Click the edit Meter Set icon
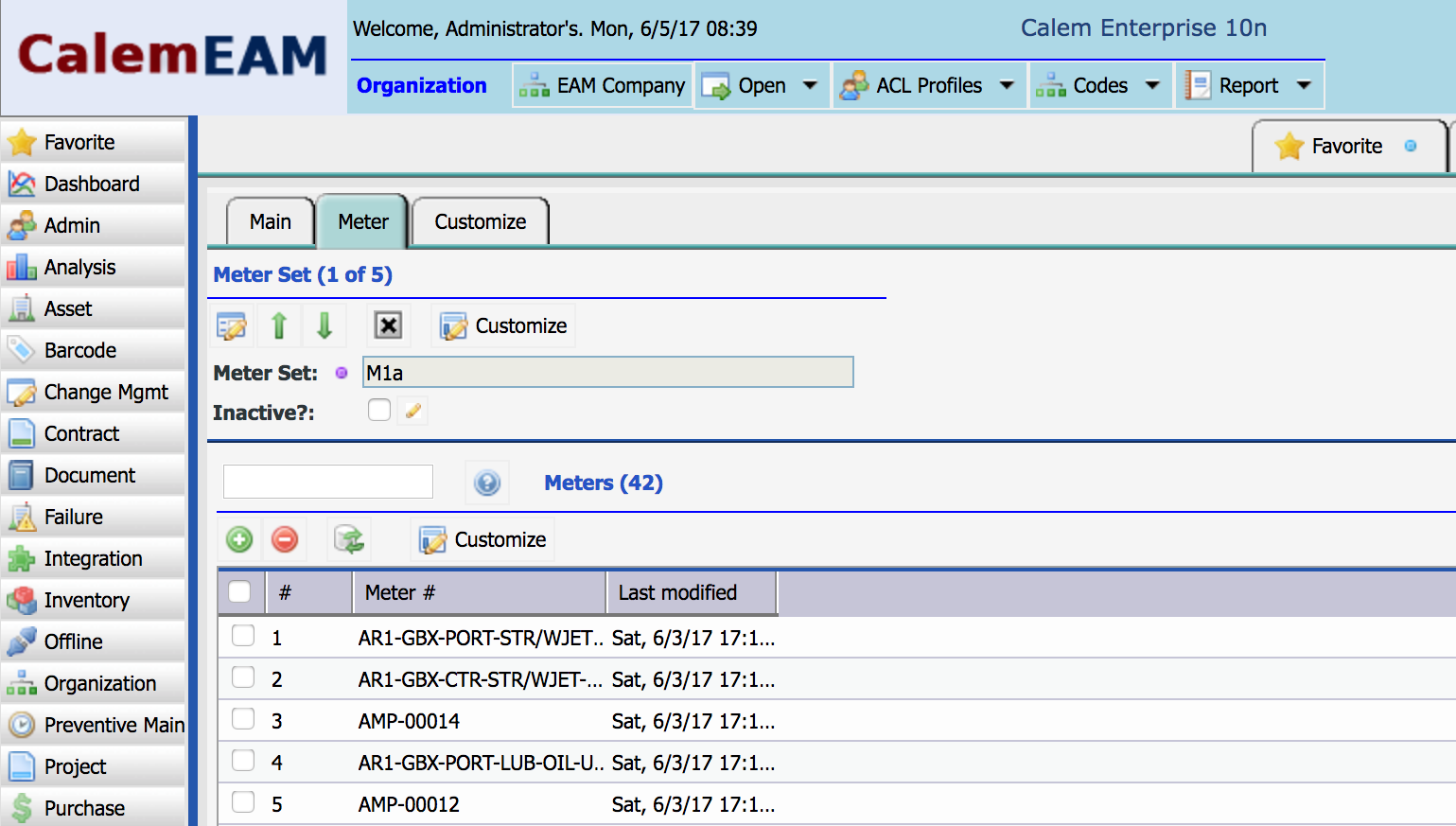The width and height of the screenshot is (1456, 826). tap(232, 325)
